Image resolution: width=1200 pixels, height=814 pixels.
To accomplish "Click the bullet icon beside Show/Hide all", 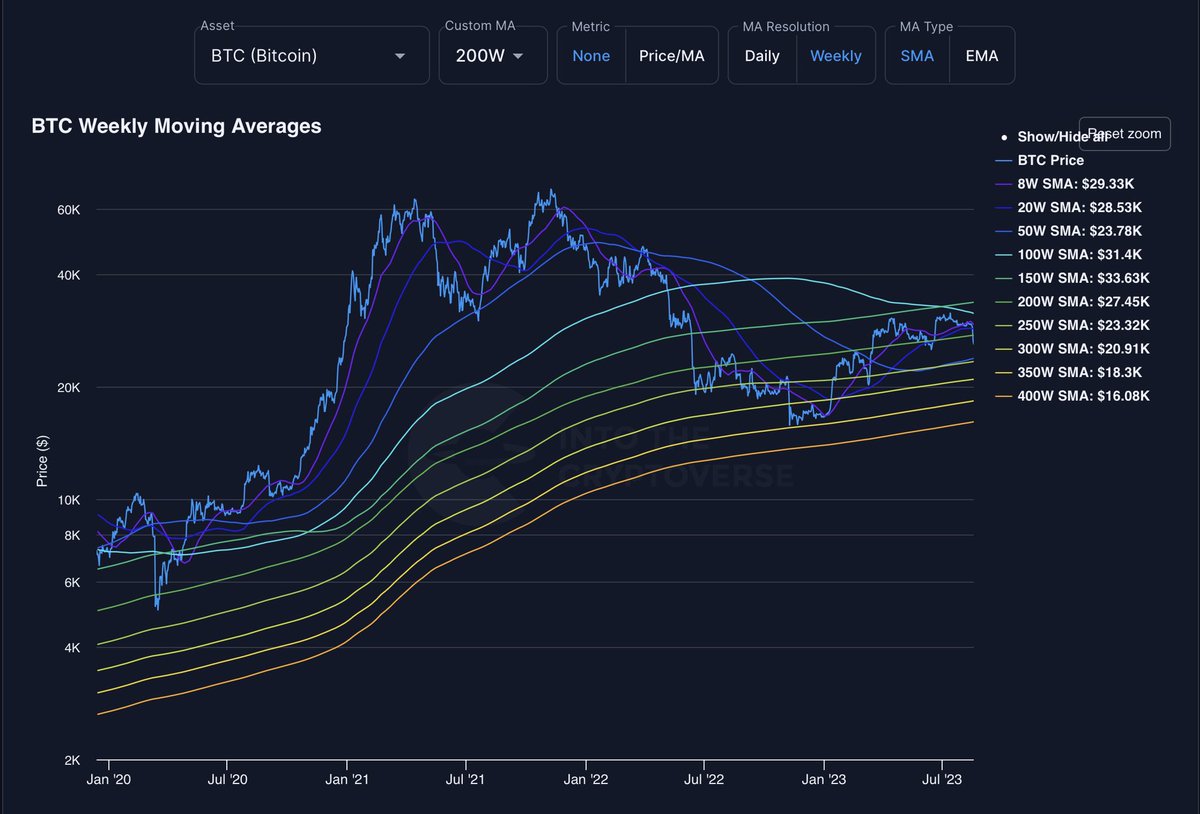I will pyautogui.click(x=1004, y=136).
